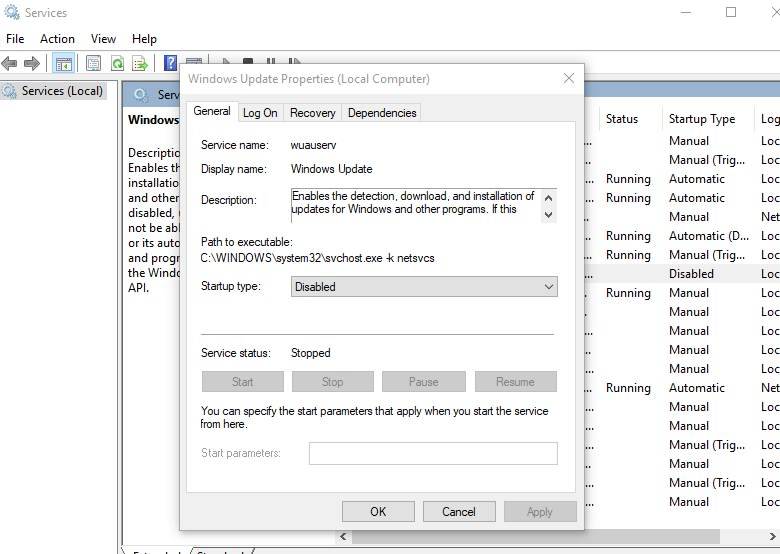The image size is (780, 554).
Task: Click the Disabled startup type cell in the list
Action: [691, 274]
